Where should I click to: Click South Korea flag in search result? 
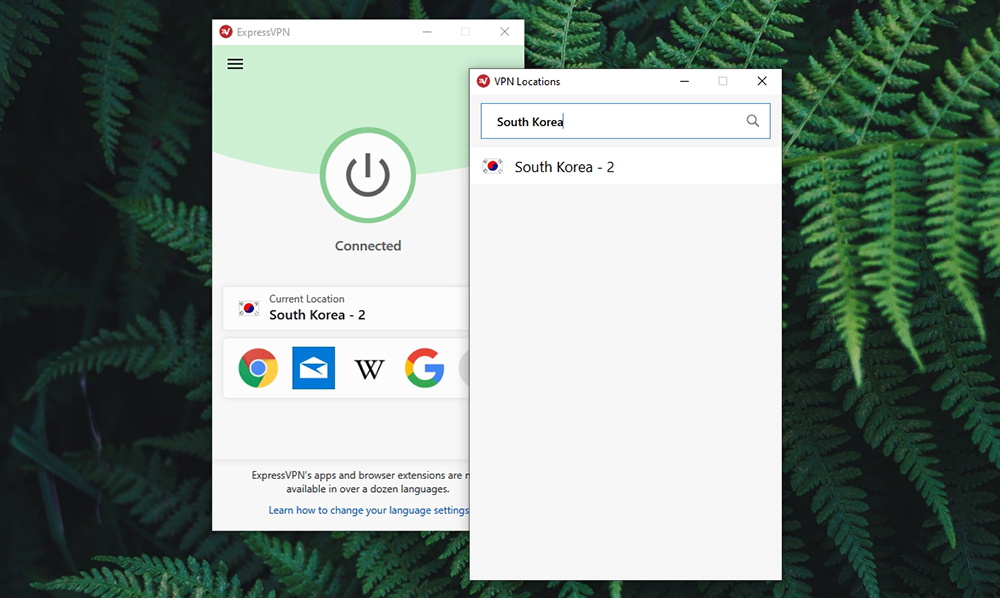tap(492, 166)
